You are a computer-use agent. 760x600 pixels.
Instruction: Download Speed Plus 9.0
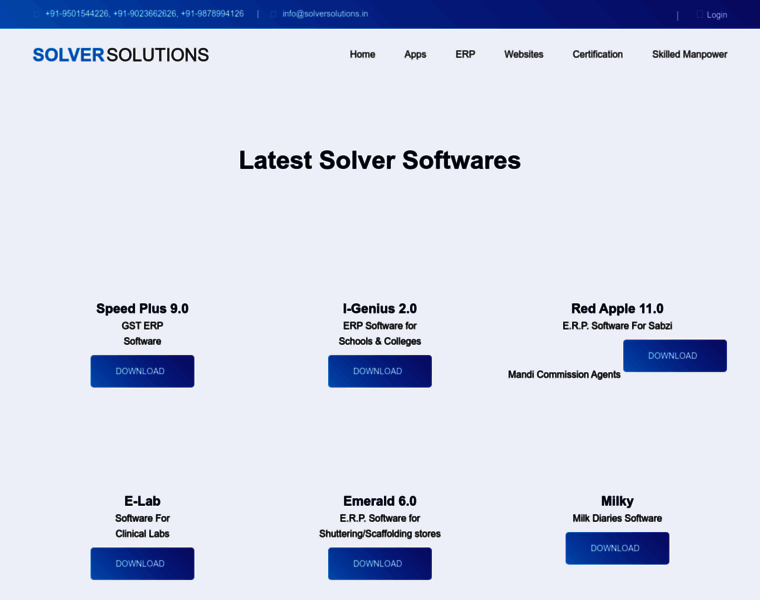tap(142, 371)
